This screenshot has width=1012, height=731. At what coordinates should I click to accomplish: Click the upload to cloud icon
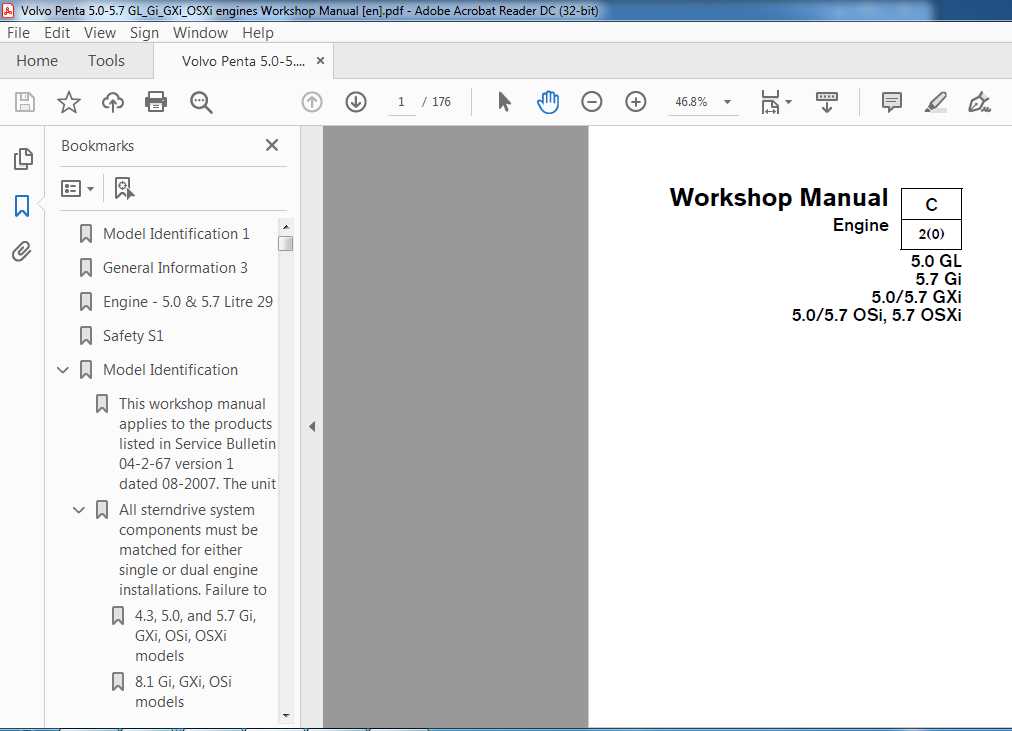pos(113,102)
